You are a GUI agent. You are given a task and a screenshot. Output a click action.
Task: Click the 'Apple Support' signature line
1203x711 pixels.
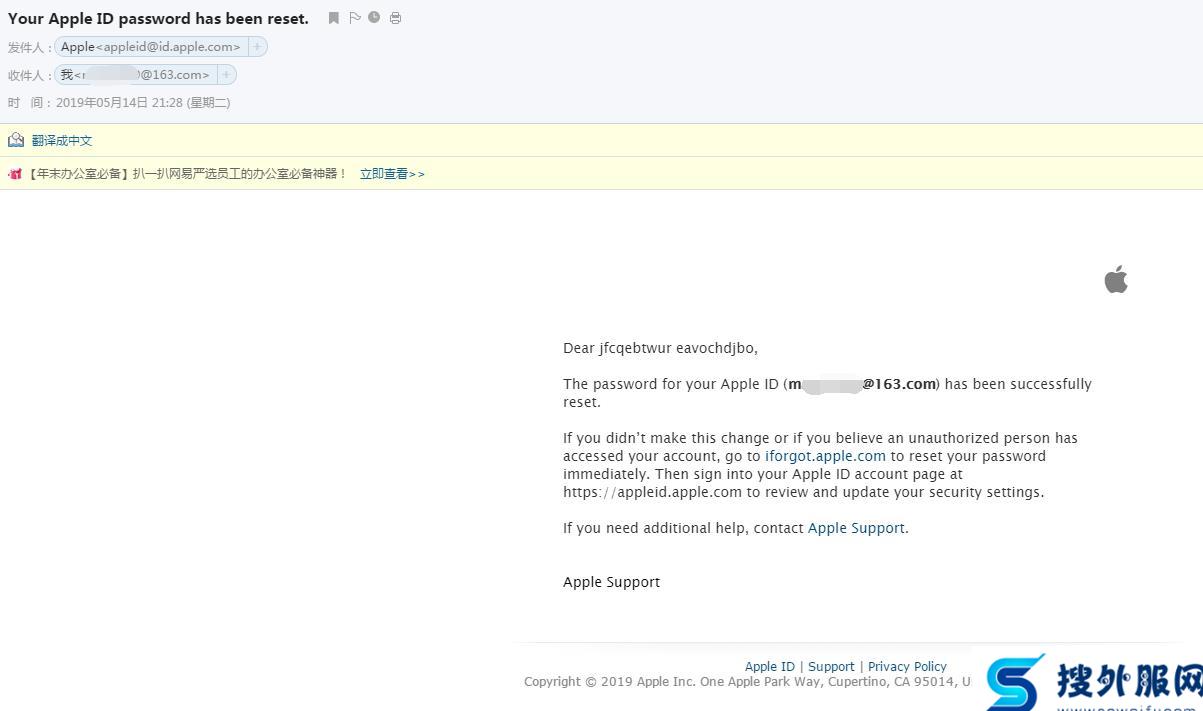coord(611,582)
